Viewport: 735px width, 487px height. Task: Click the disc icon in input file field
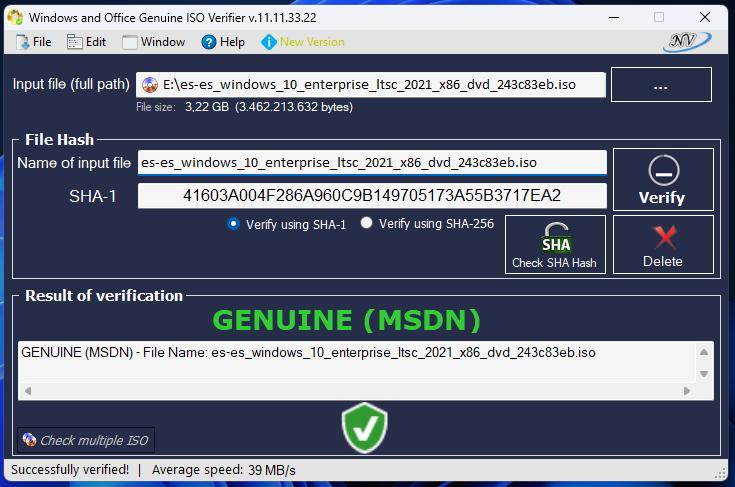pos(150,85)
